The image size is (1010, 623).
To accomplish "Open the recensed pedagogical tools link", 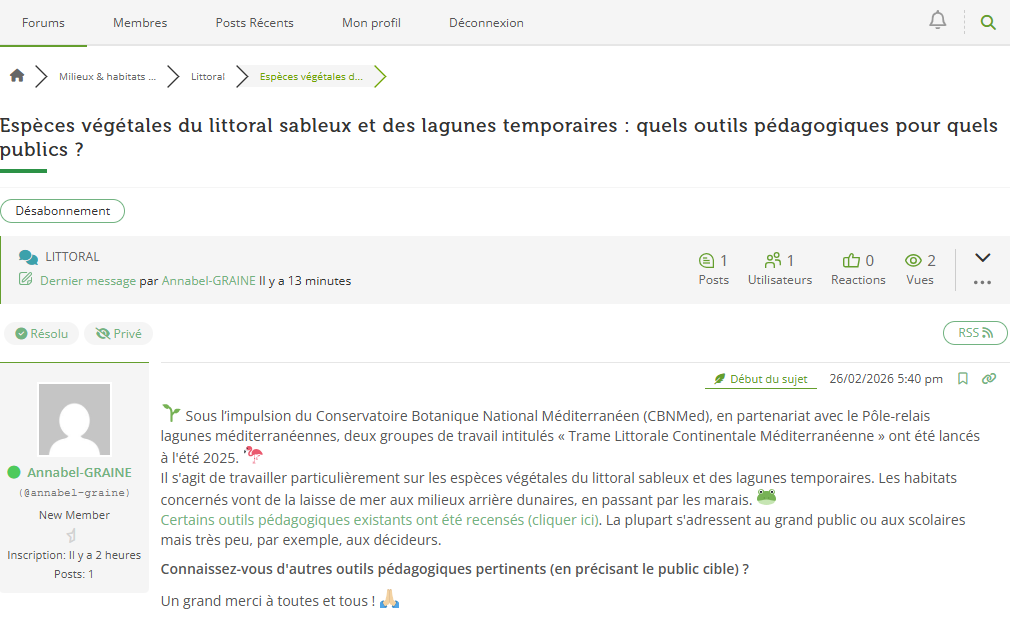I will click(380, 520).
